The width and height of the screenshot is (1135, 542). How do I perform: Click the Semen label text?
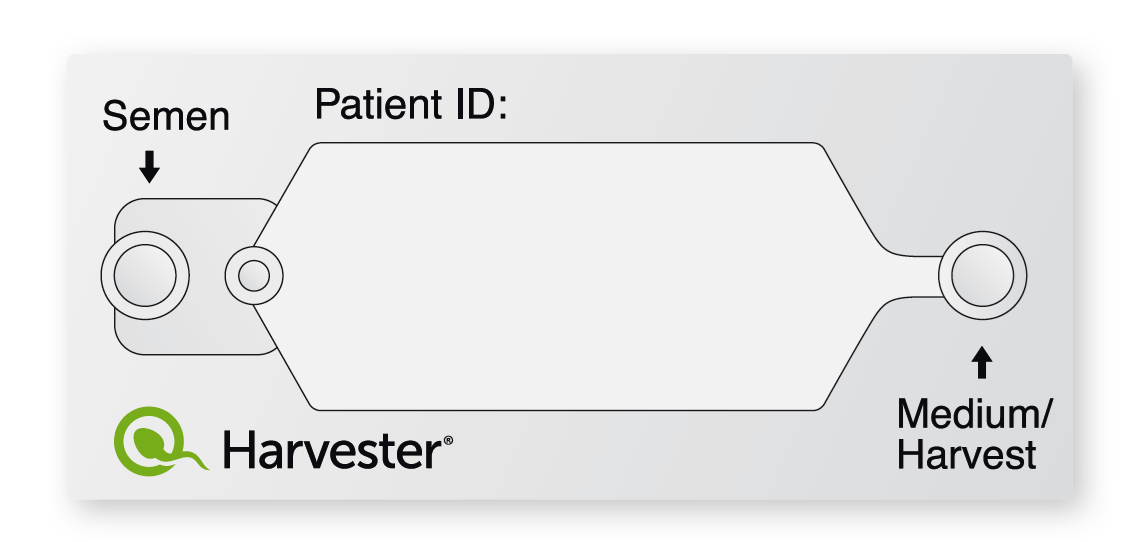pos(166,117)
